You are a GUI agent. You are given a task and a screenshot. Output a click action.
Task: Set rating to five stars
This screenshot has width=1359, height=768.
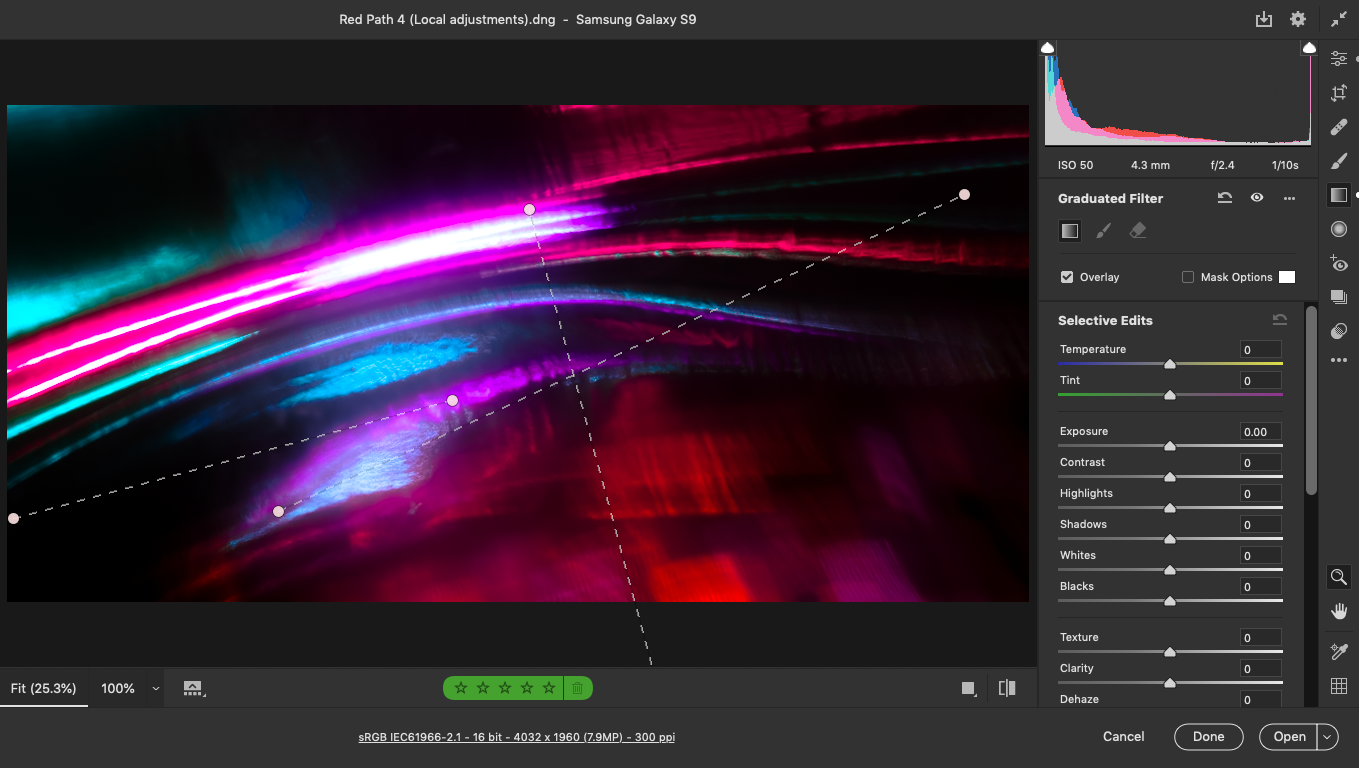click(549, 688)
